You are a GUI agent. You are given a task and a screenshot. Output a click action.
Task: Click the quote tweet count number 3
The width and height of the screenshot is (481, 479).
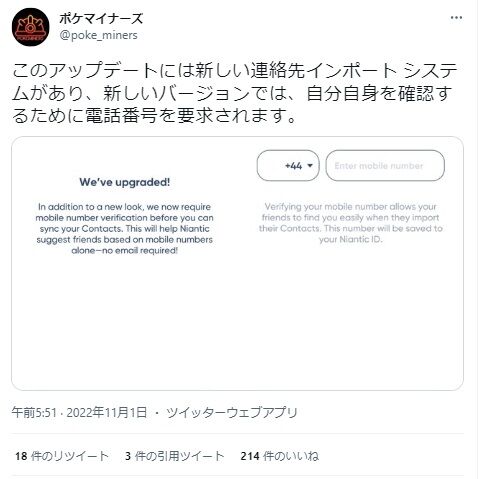pyautogui.click(x=128, y=456)
